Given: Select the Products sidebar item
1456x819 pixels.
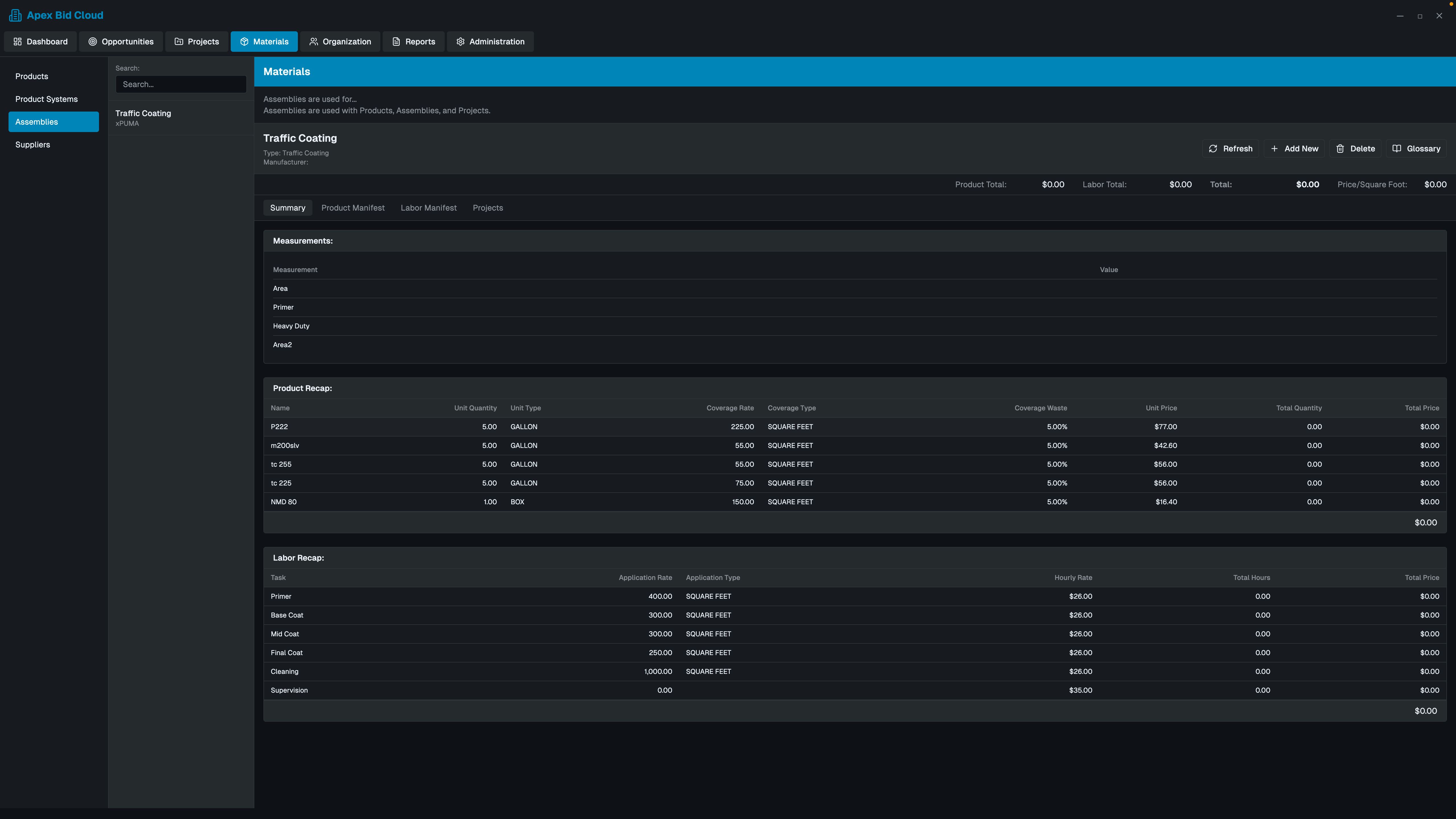Looking at the screenshot, I should (32, 76).
